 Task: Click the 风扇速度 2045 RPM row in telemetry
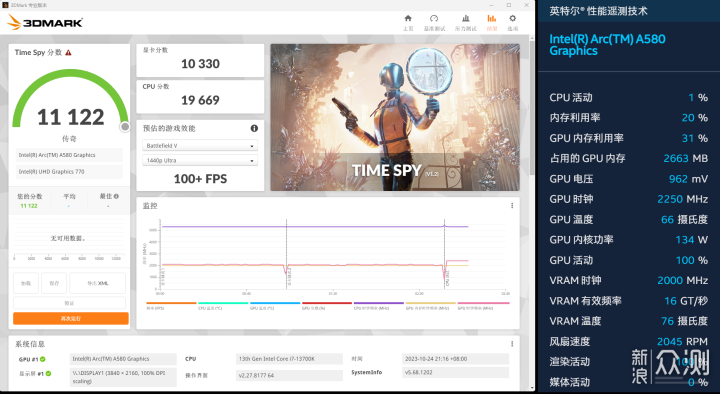(x=628, y=342)
